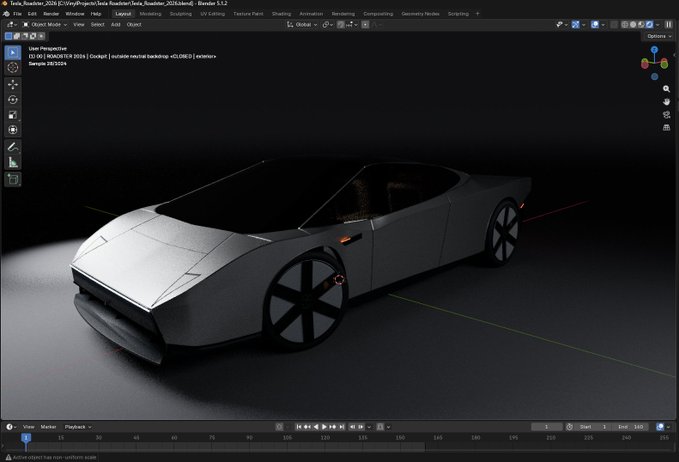679x462 pixels.
Task: Activate the 3D Cursor tool
Action: (13, 68)
